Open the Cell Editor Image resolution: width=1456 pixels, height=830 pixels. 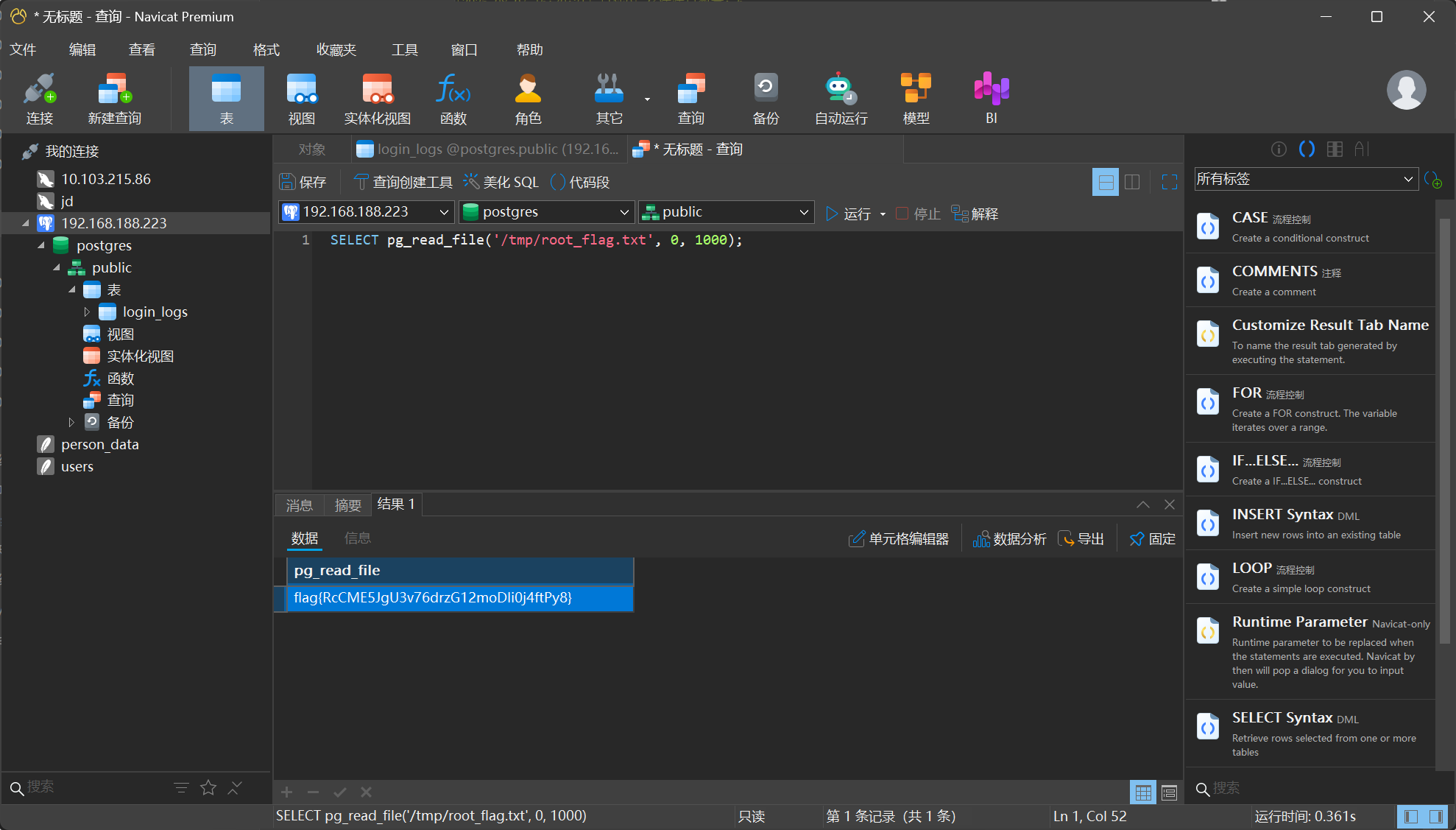point(899,539)
